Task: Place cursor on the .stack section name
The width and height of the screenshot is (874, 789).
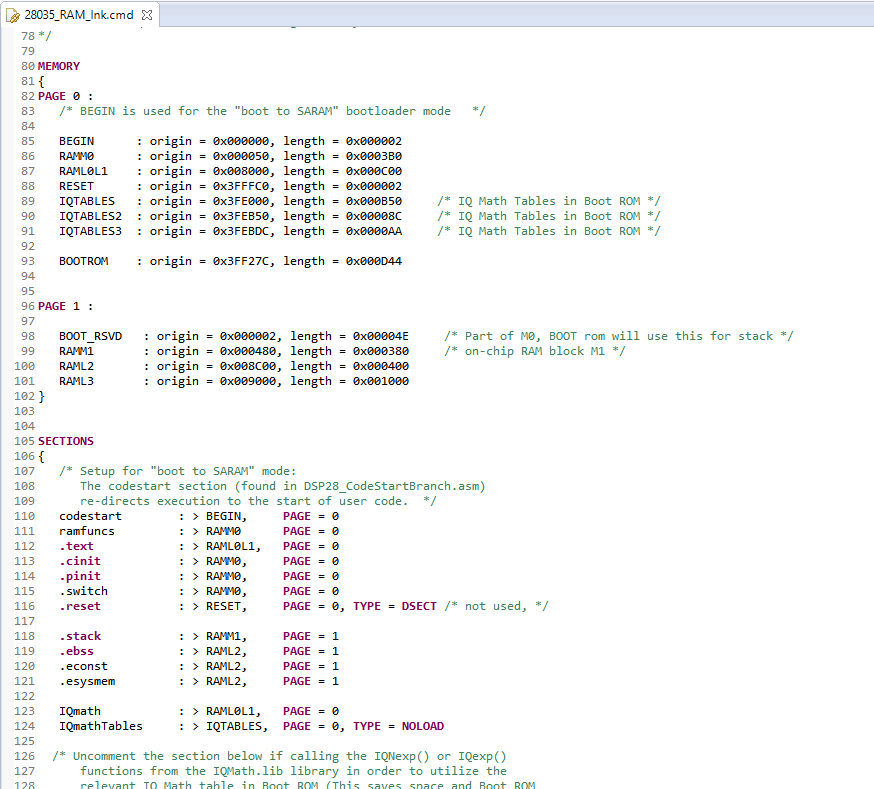Action: pos(80,636)
